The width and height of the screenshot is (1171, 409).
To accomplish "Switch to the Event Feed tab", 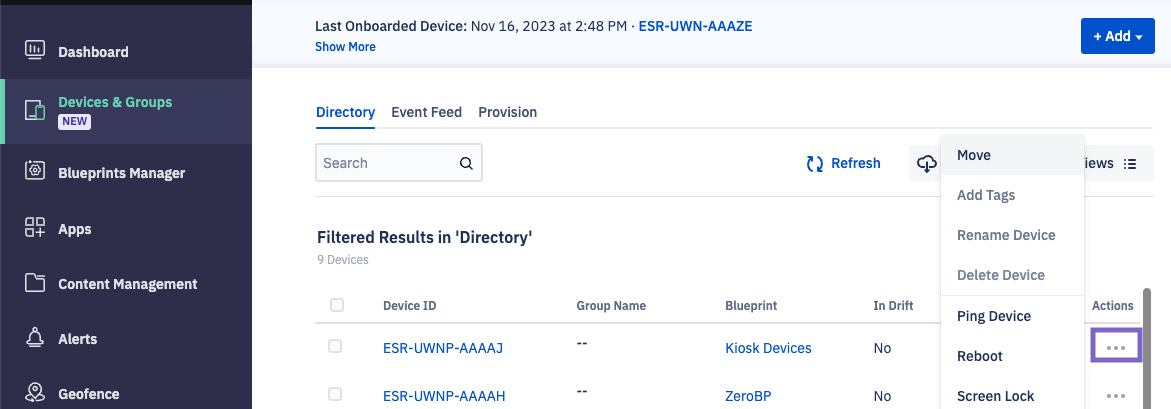I will point(426,112).
